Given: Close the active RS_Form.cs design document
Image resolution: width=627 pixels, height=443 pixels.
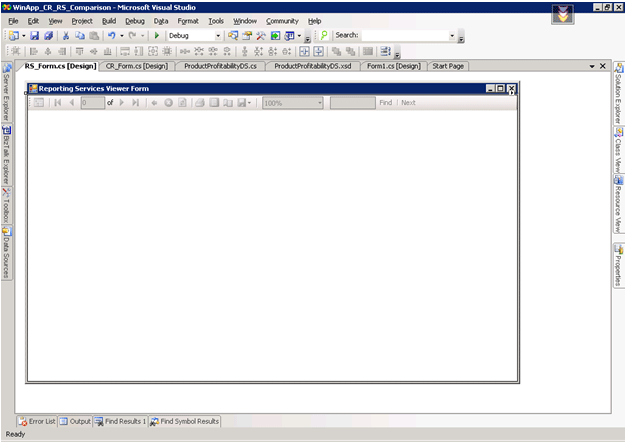Looking at the screenshot, I should point(603,66).
